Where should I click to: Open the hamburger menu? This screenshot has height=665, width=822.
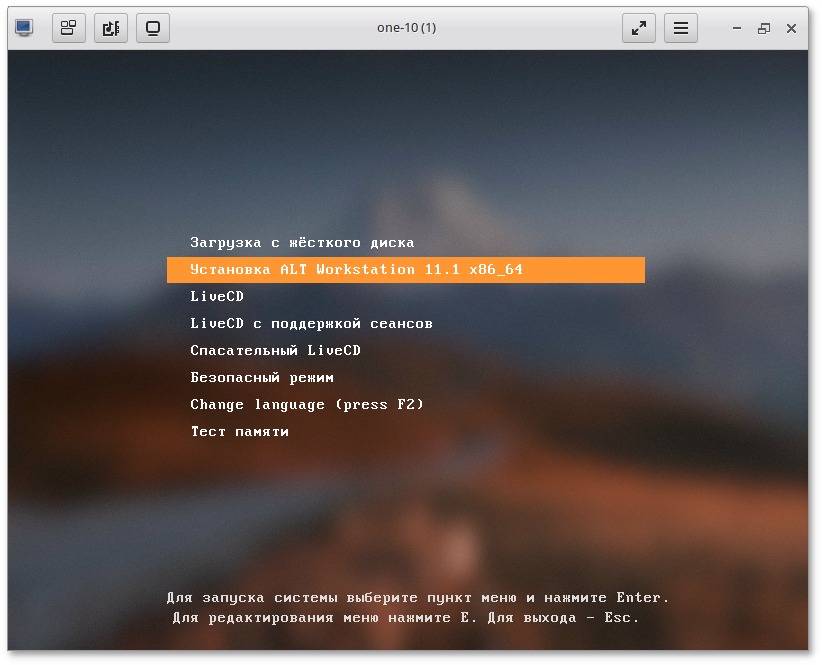(681, 28)
